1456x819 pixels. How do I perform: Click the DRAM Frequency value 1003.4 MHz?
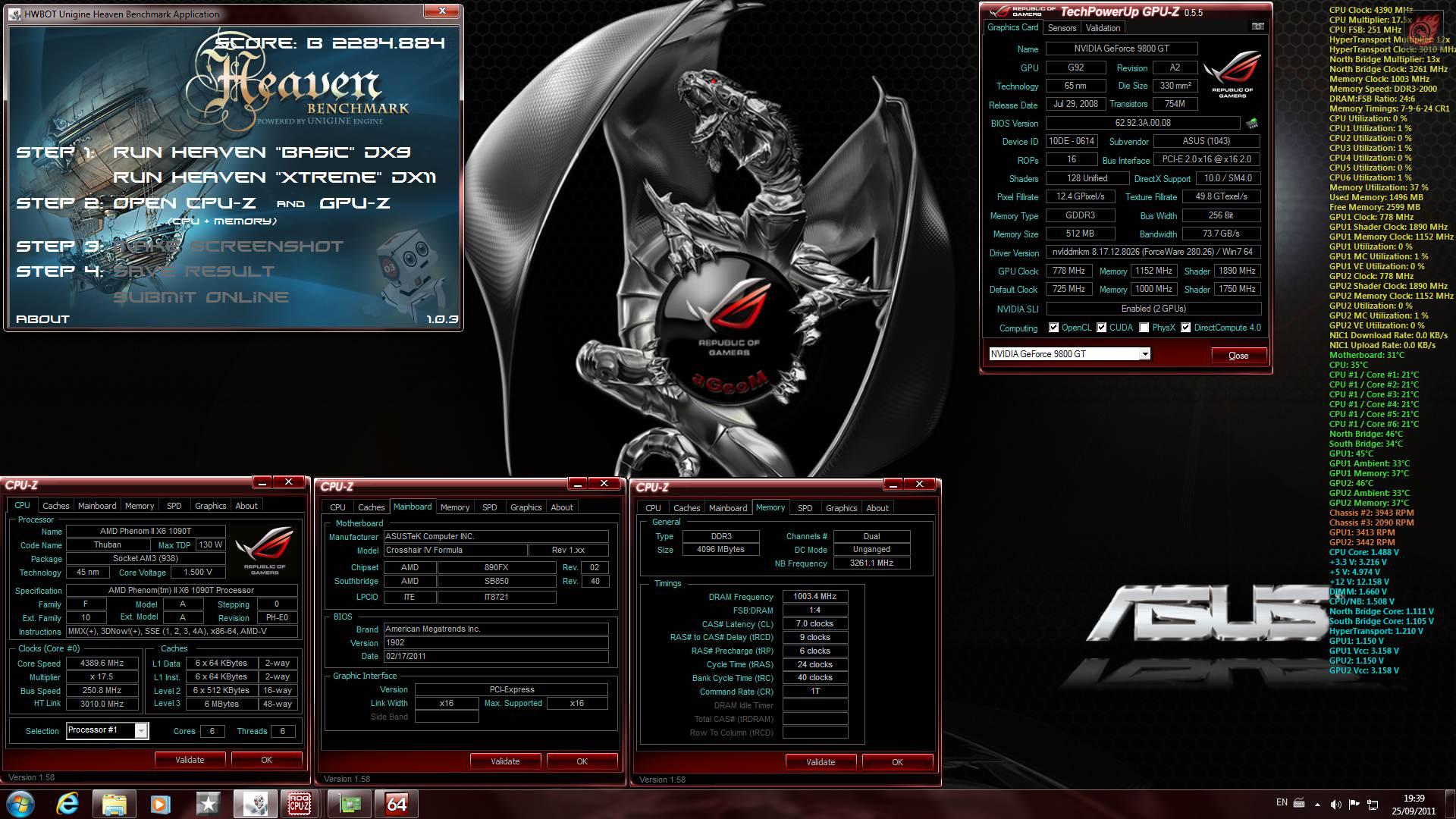click(815, 597)
